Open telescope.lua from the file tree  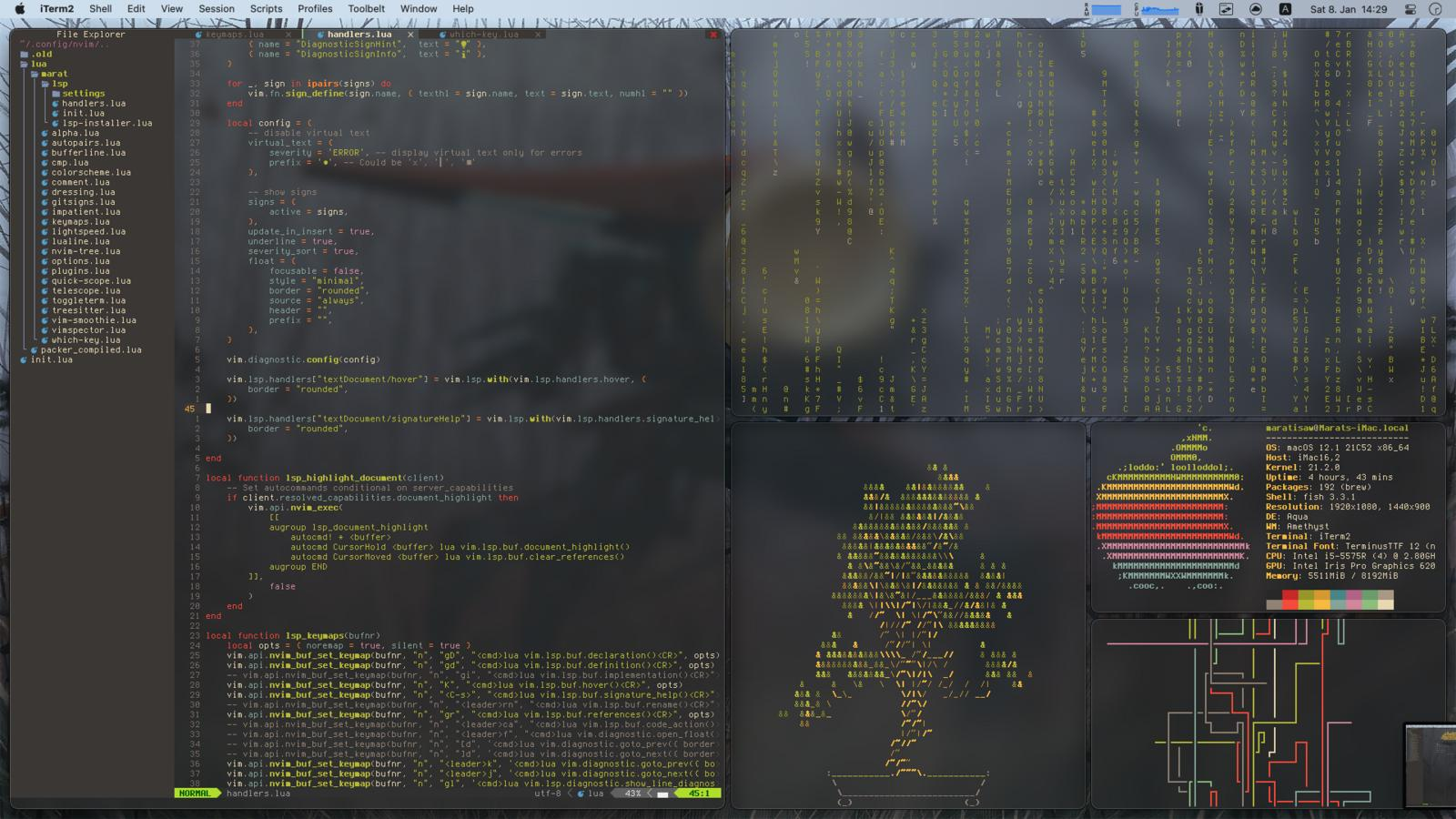coord(87,290)
